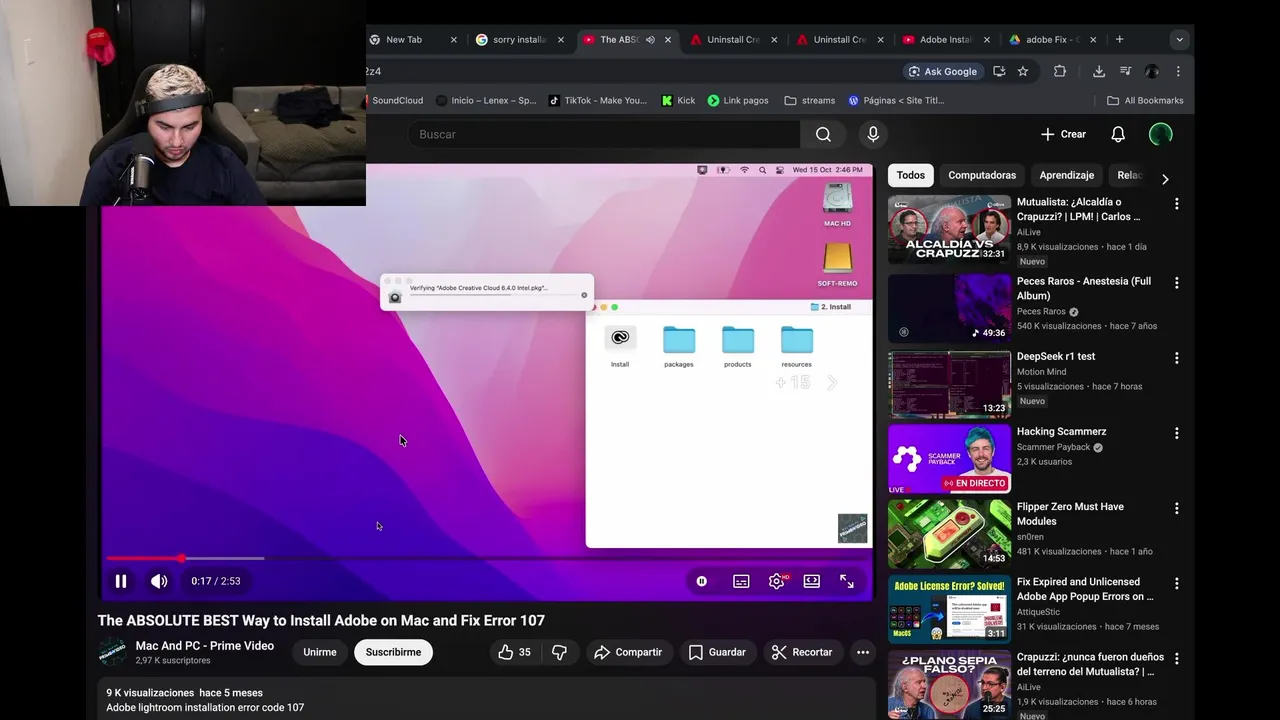Image resolution: width=1280 pixels, height=720 pixels.
Task: Select the Computadoras filter chip
Action: (982, 175)
